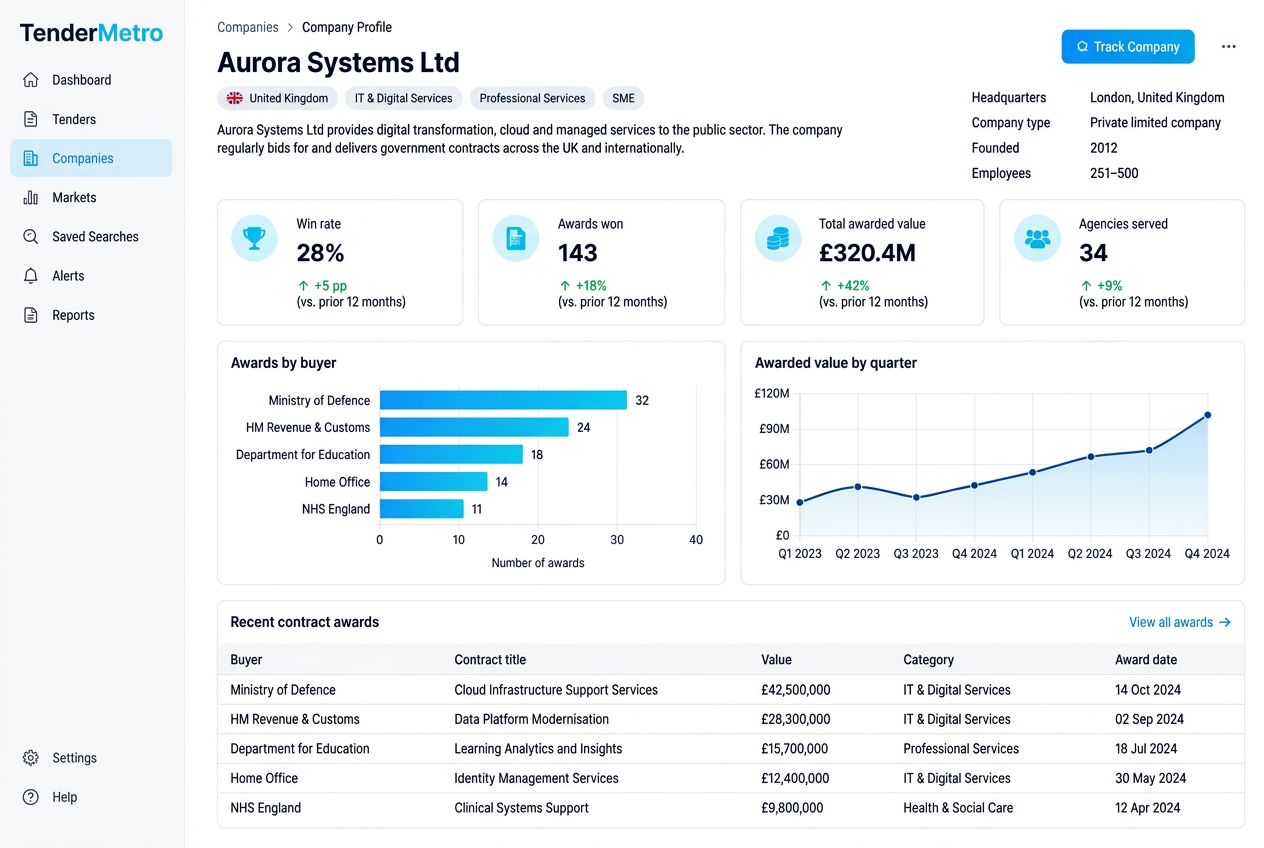Click the Help question mark icon
Viewport: 1264px width, 848px height.
point(31,797)
